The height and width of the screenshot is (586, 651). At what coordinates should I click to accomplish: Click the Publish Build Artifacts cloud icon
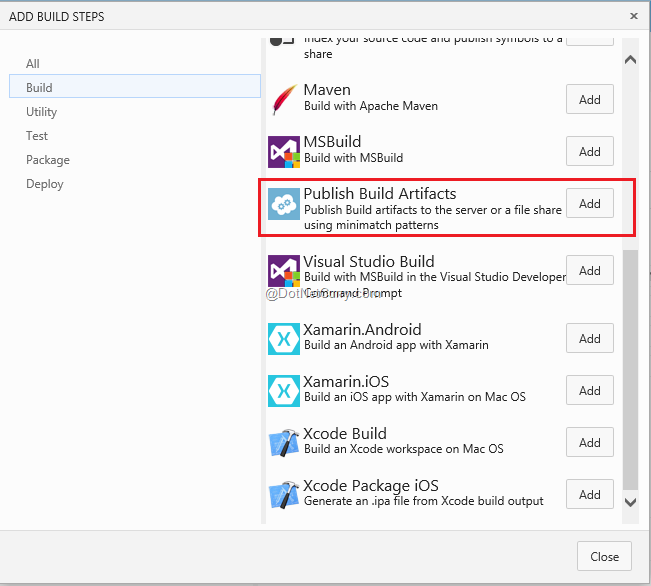tap(284, 204)
